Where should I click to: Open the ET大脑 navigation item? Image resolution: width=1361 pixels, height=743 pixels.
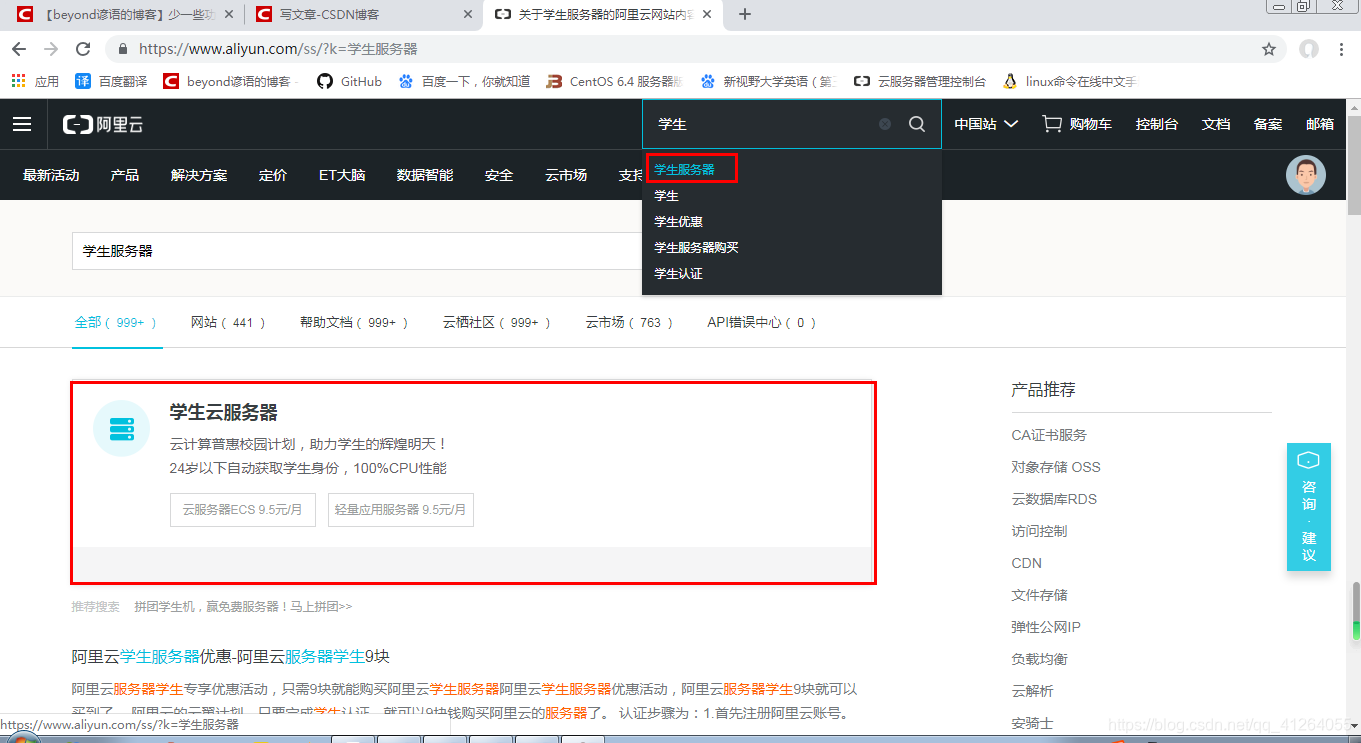(342, 175)
